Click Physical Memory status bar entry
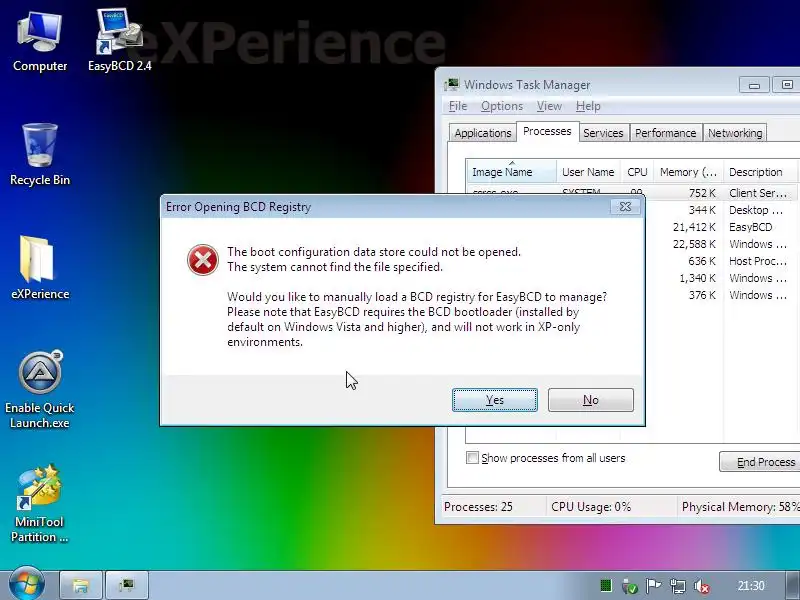The height and width of the screenshot is (600, 800). [x=740, y=507]
